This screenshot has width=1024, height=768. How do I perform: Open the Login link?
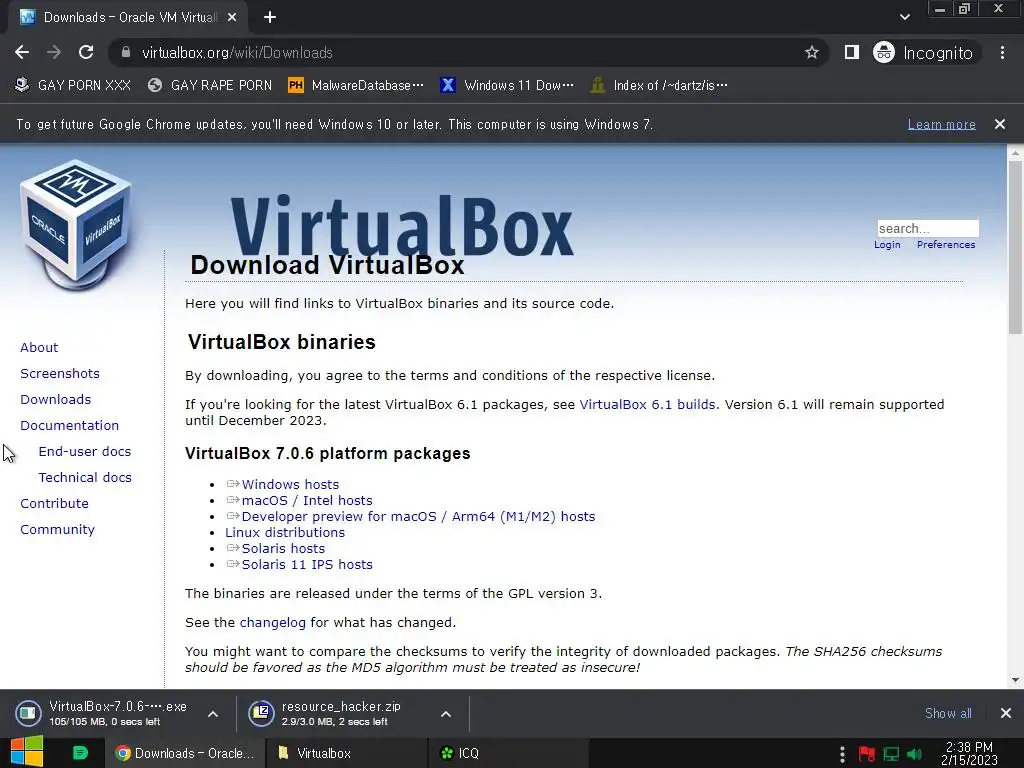[887, 244]
